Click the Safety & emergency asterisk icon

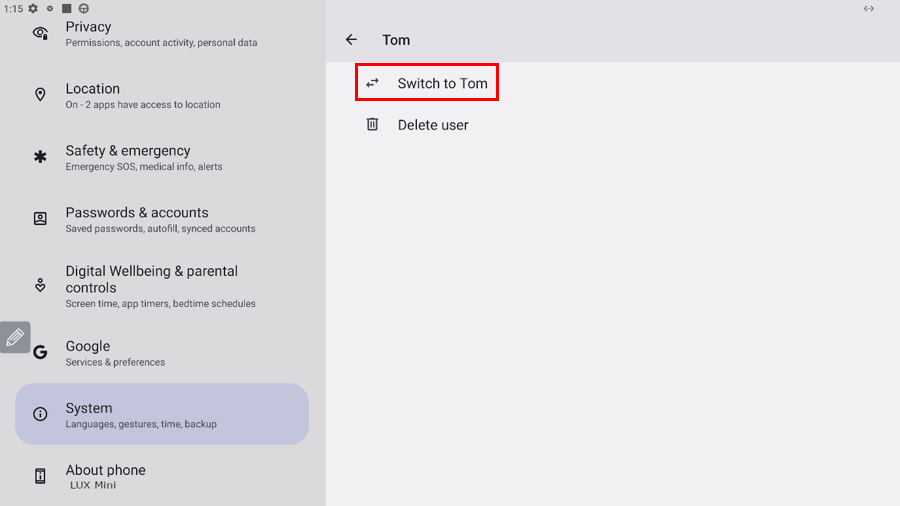40,157
